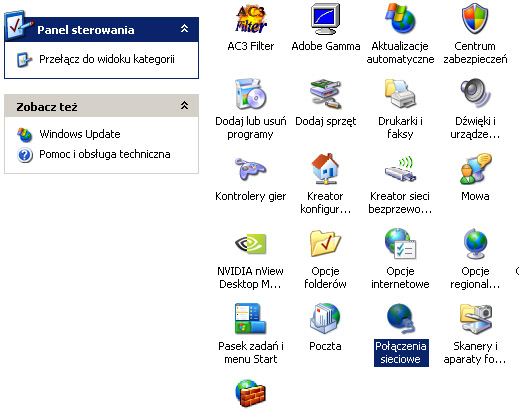Open Pomoc i obsługa techniczna link
This screenshot has width=519, height=410.
(105, 154)
